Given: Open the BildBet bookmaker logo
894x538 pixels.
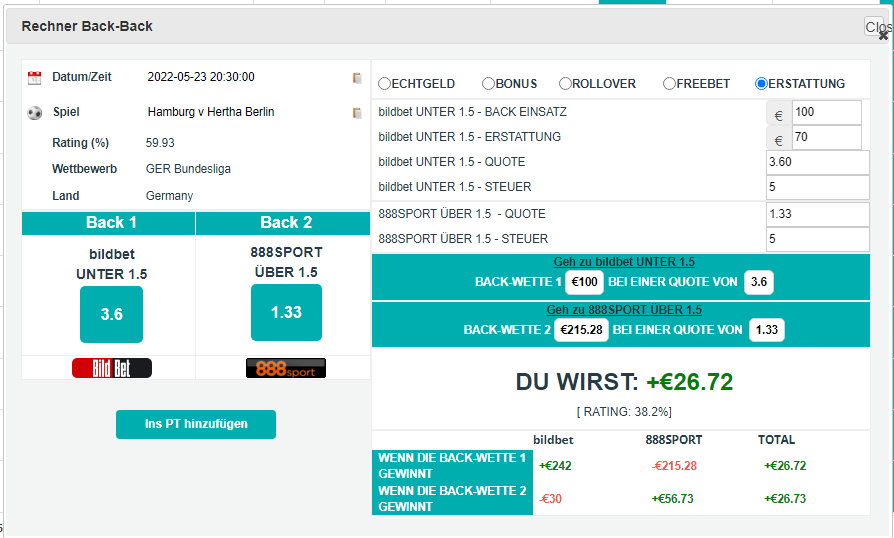Looking at the screenshot, I should point(112,368).
